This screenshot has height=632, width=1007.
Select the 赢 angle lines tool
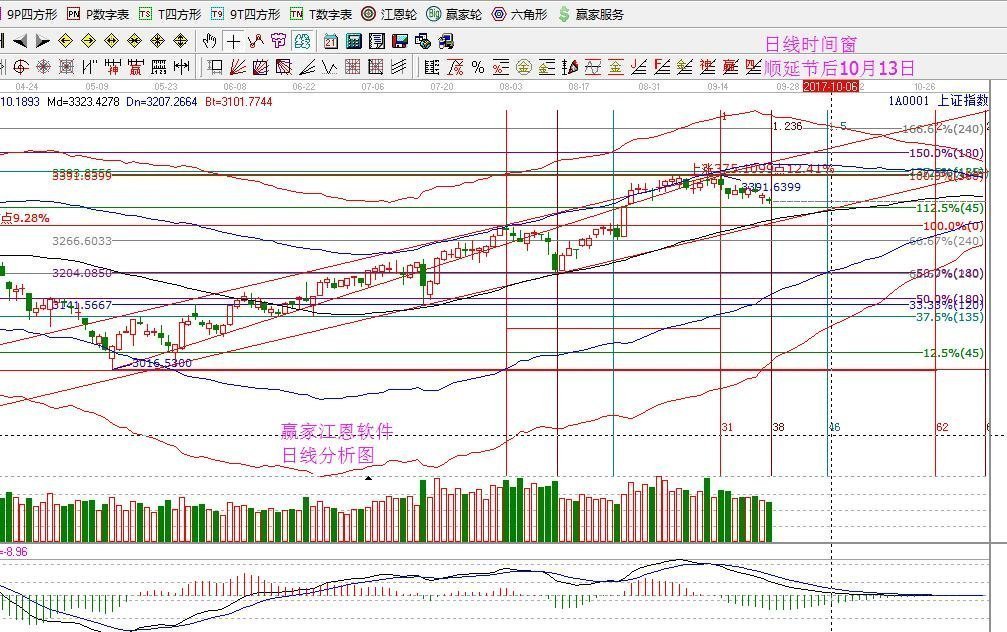coord(730,67)
